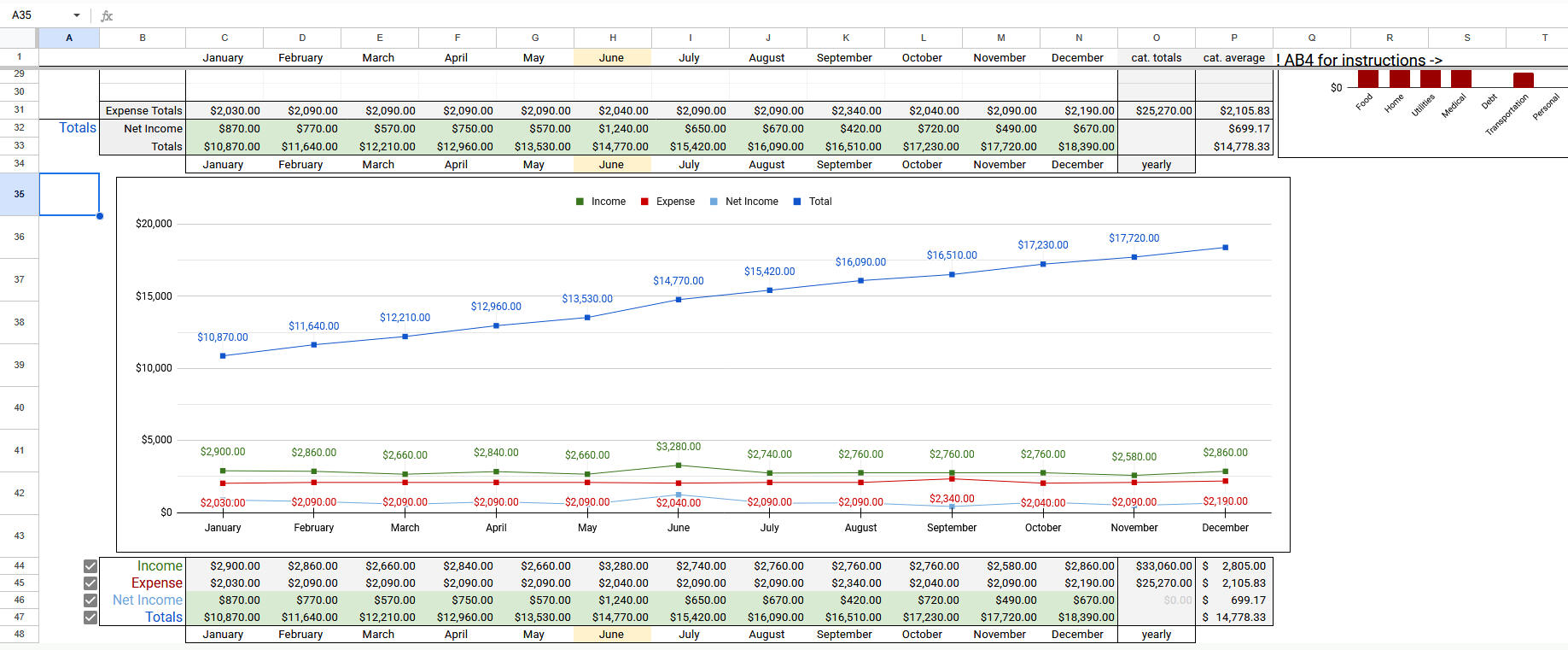The height and width of the screenshot is (650, 1568).
Task: Click the 'Expense Totals' label cell
Action: coord(143,110)
